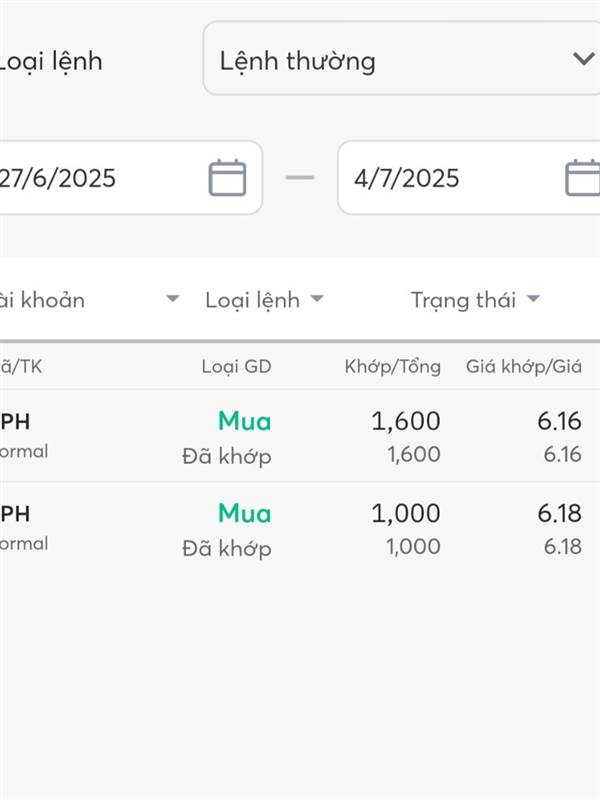This screenshot has height=800, width=600.
Task: Expand the Tài khoản filter arrow
Action: (x=173, y=299)
